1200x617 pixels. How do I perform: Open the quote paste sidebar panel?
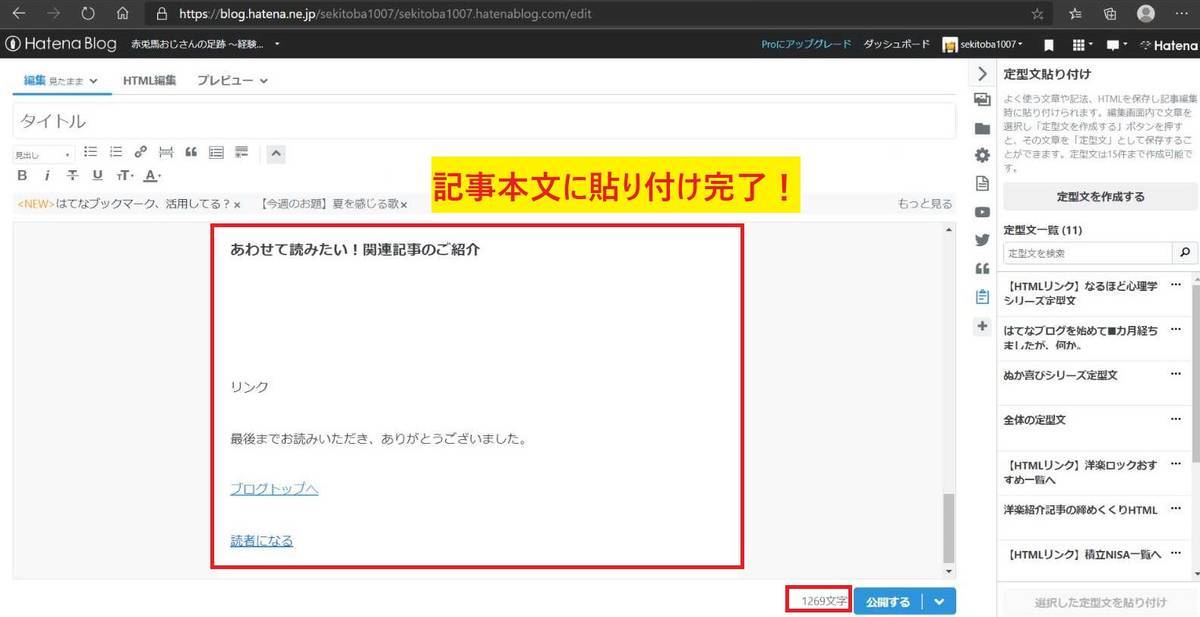982,268
